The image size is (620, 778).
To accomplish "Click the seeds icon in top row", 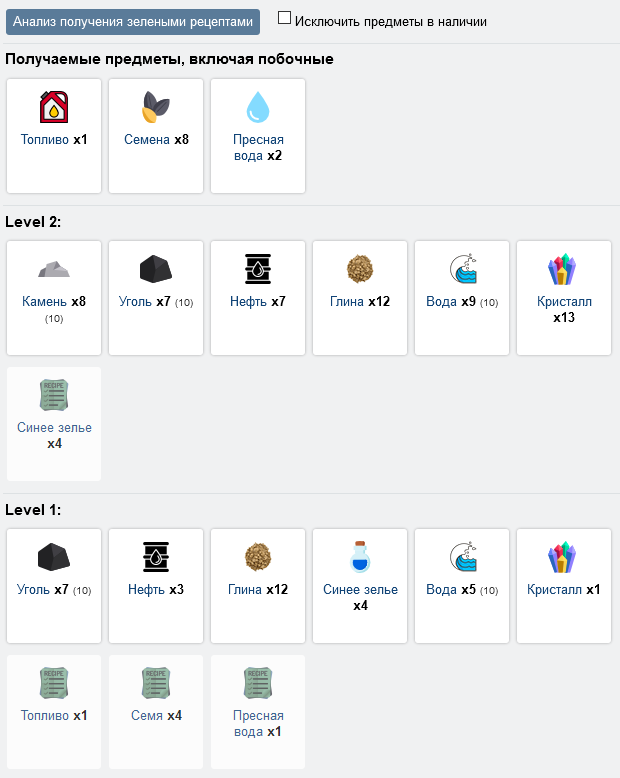I will tap(156, 107).
